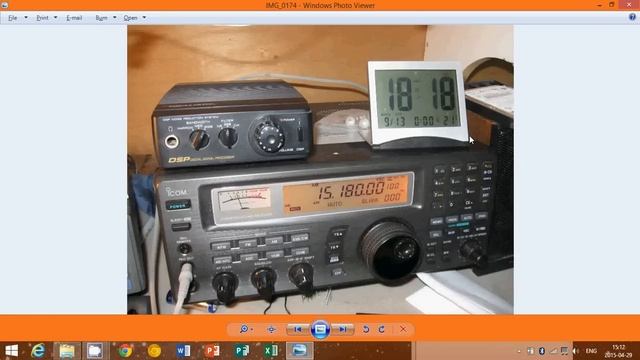Launch Internet Explorer from taskbar
This screenshot has width=640, height=360.
38,351
